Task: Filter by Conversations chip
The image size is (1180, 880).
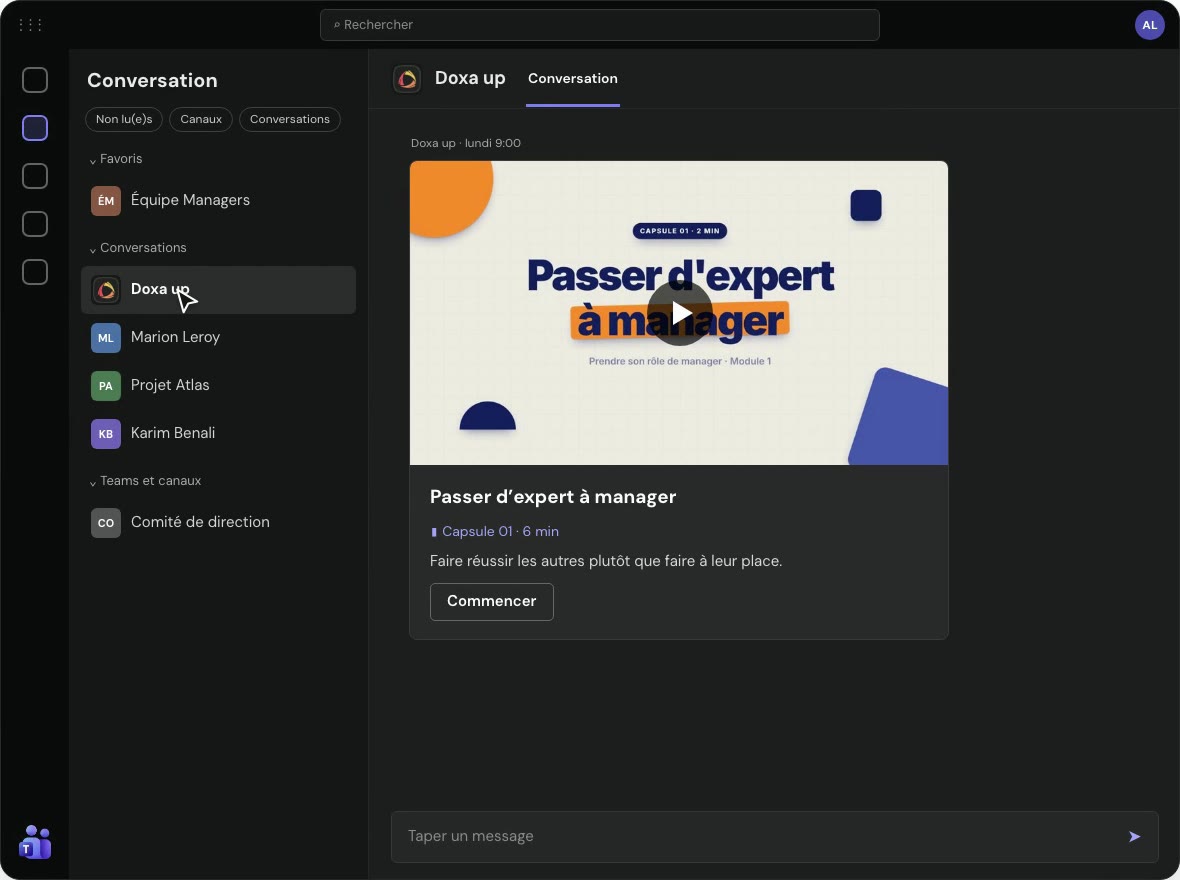Action: (x=290, y=119)
